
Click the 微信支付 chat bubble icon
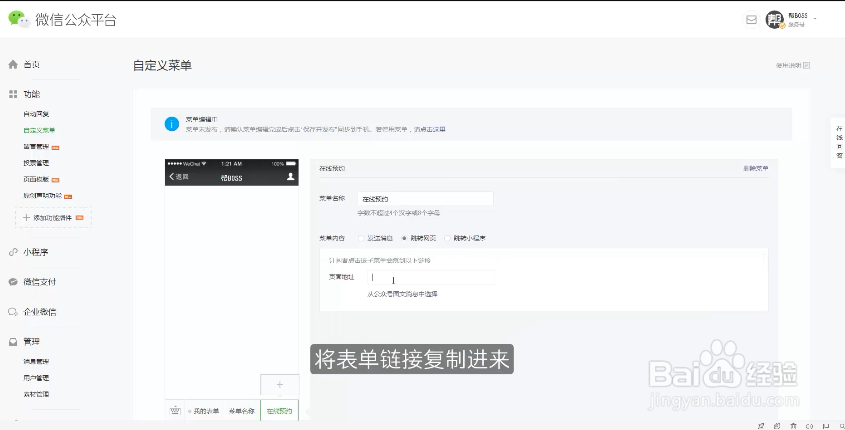[x=13, y=282]
